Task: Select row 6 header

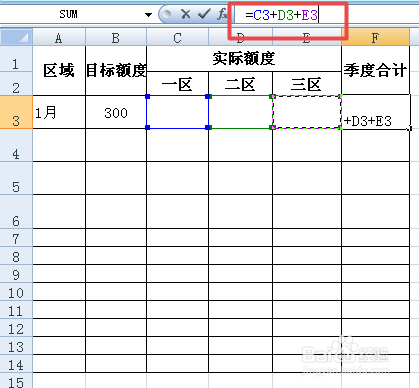Action: (x=16, y=212)
